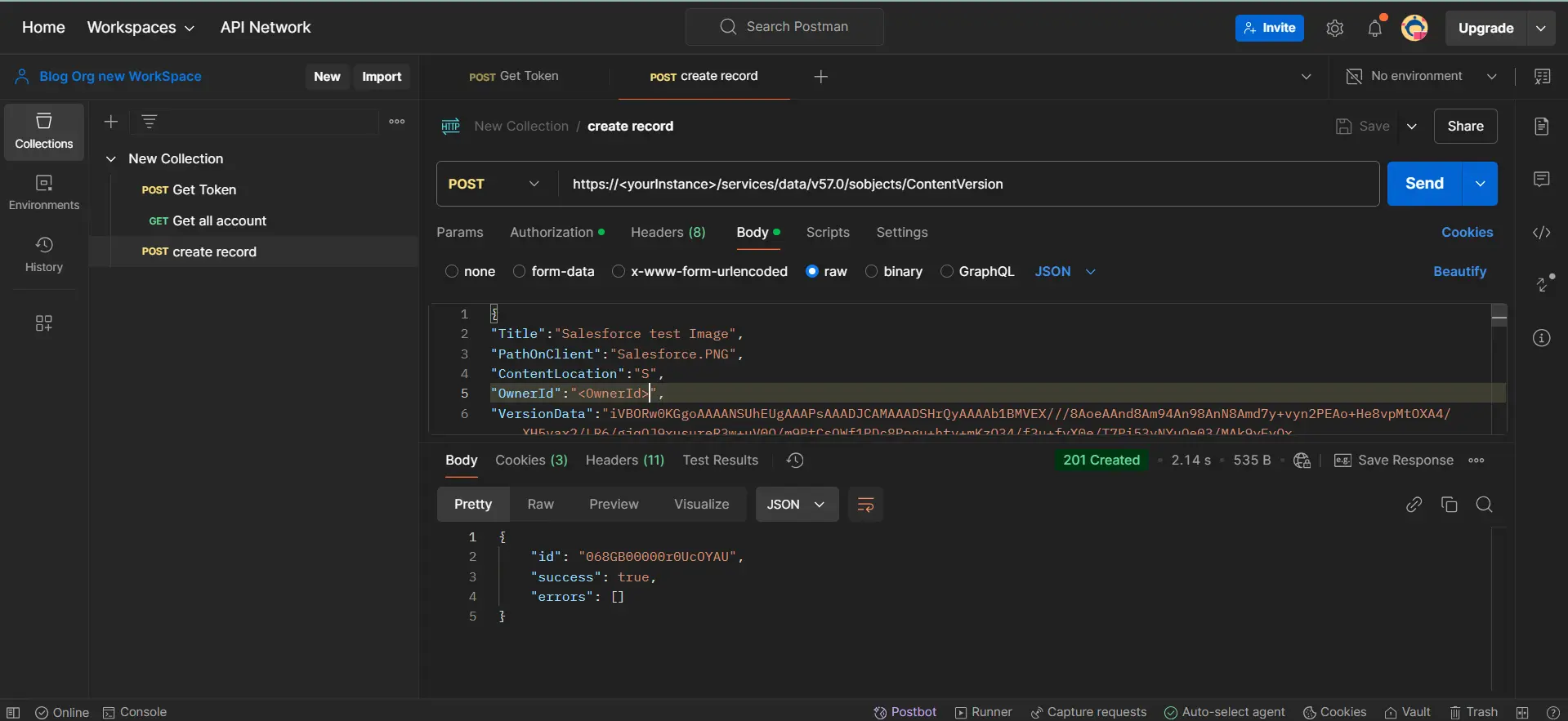
Task: Click the Search Postman box
Action: [x=784, y=27]
